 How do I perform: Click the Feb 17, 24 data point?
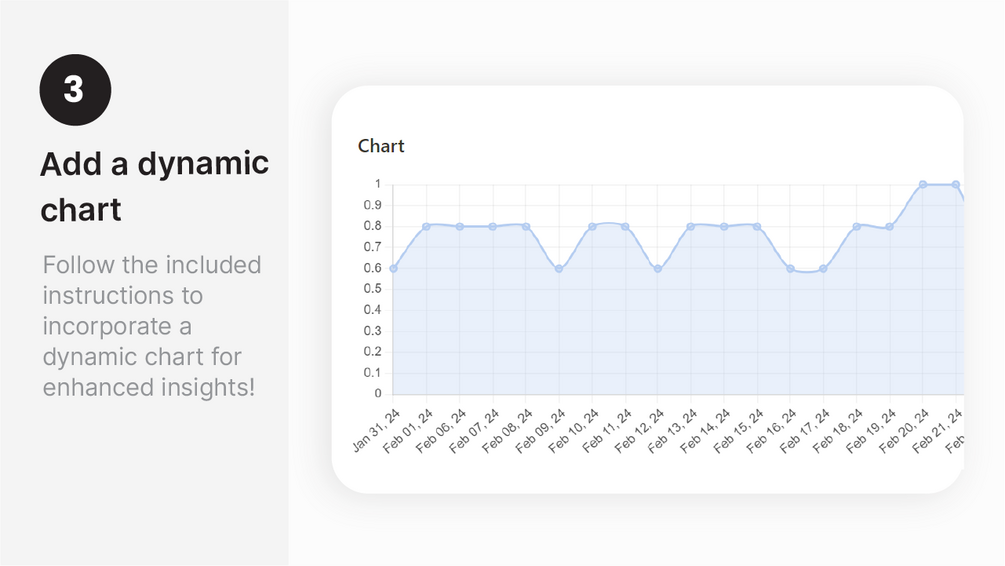(x=823, y=268)
